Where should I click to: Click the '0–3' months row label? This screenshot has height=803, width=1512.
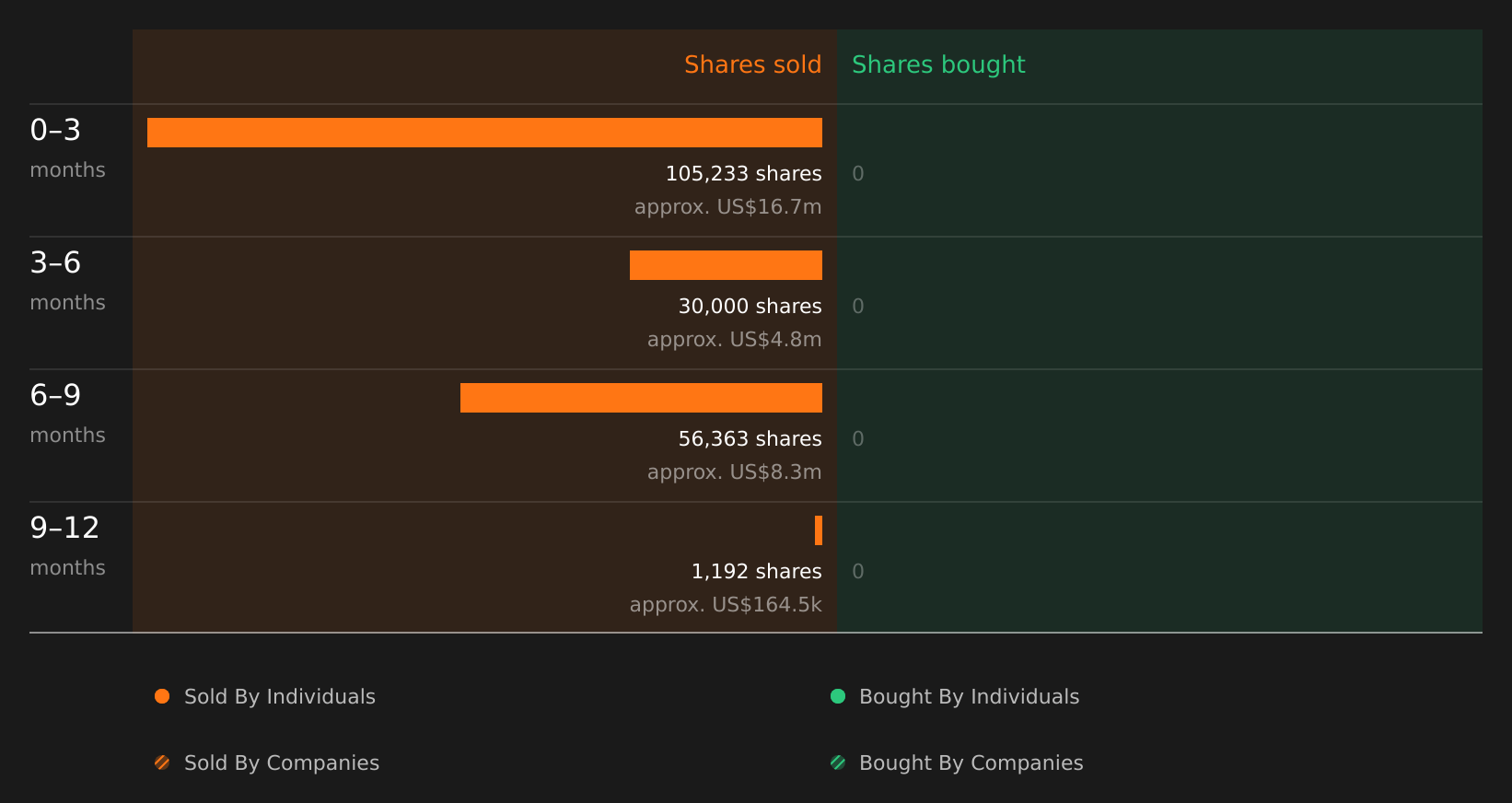coord(55,130)
